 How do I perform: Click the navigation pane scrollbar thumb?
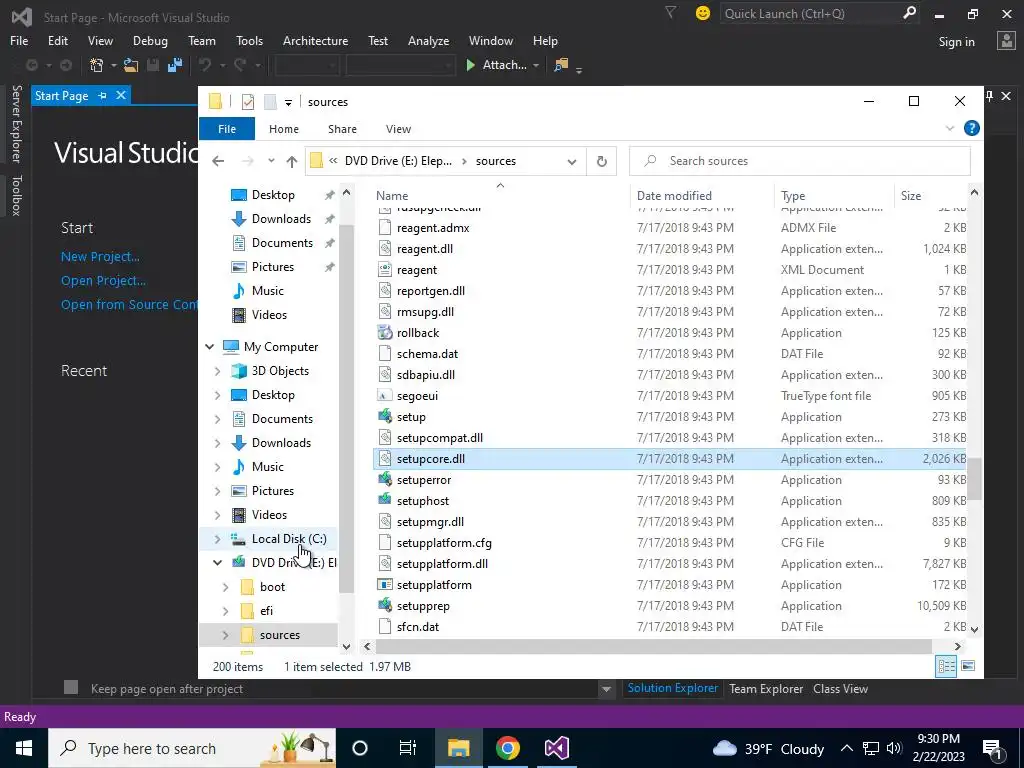pos(346,408)
